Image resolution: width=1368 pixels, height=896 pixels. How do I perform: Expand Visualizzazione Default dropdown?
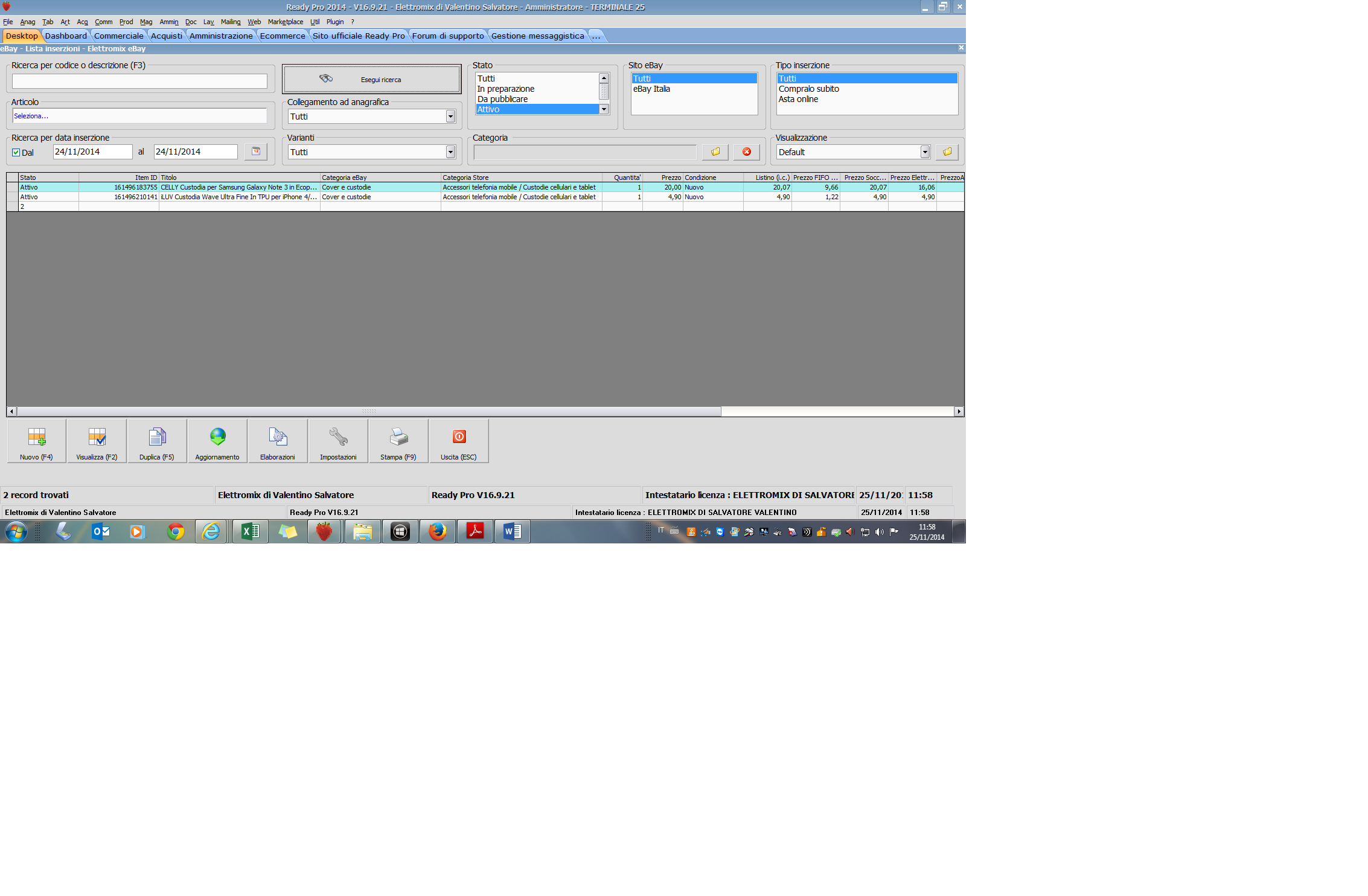925,152
